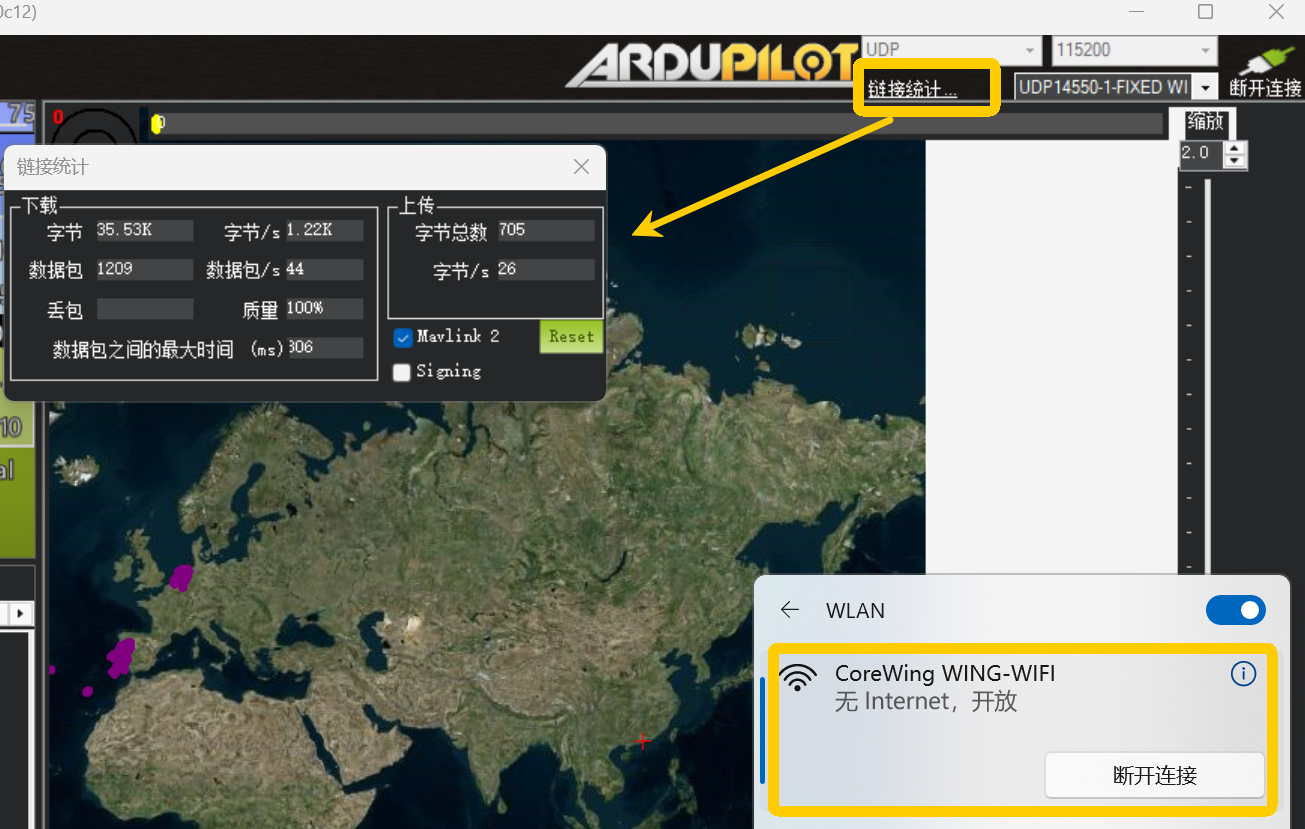Open the 链接统计... link
The width and height of the screenshot is (1305, 829).
coord(912,89)
